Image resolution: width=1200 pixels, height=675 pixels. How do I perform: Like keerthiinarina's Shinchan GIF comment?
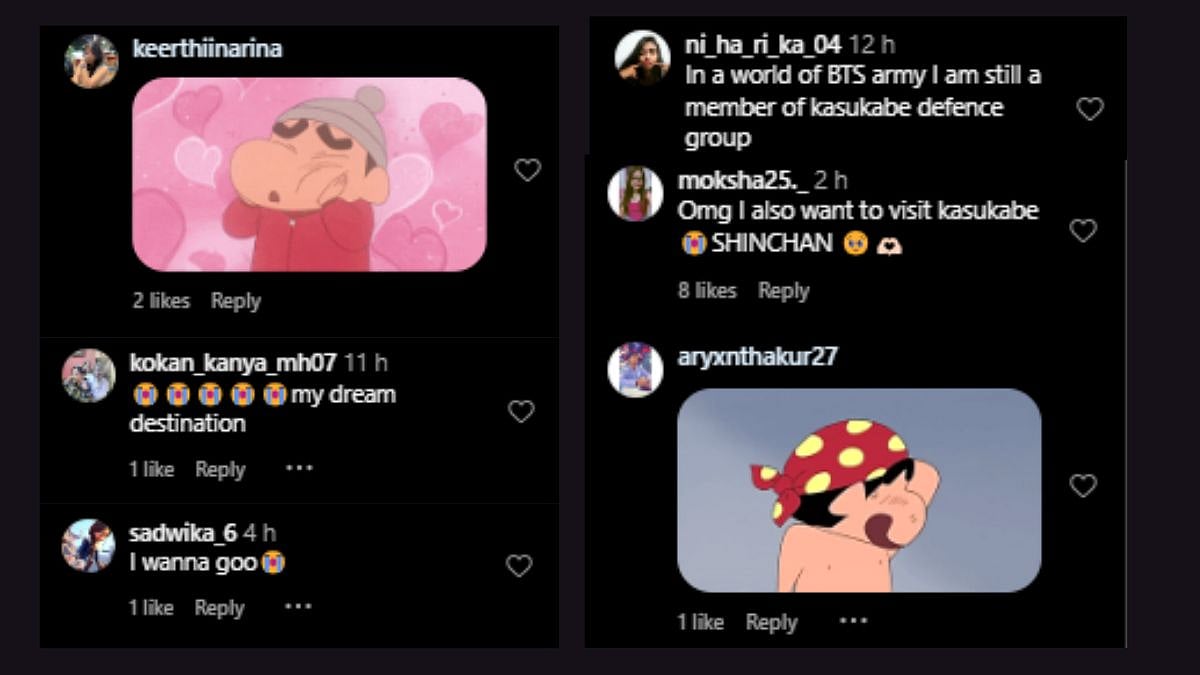click(x=527, y=170)
